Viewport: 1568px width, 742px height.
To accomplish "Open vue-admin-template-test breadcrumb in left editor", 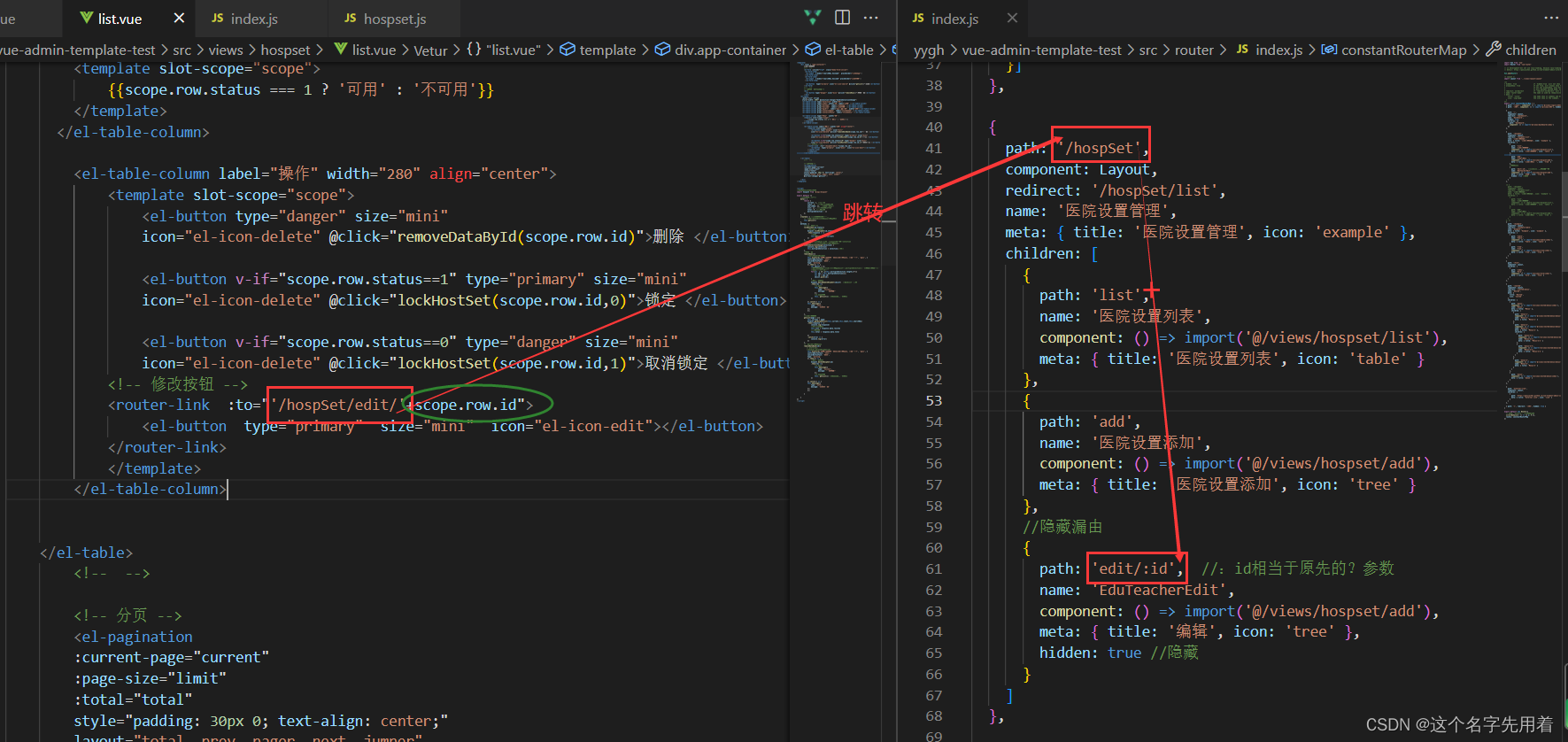I will pyautogui.click(x=76, y=50).
